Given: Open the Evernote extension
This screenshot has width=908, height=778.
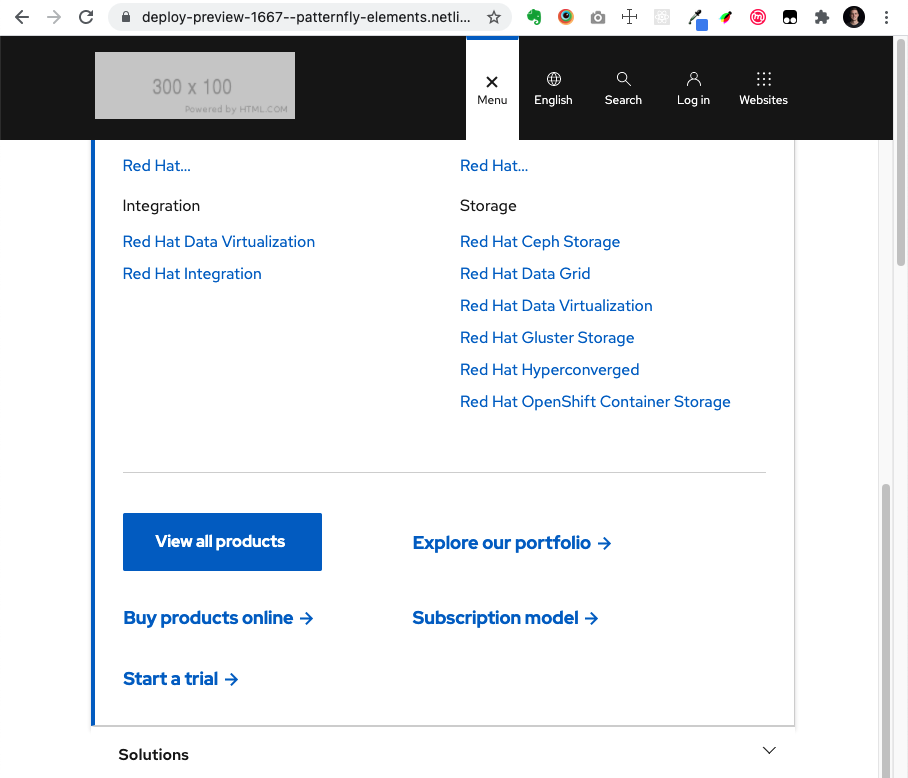Looking at the screenshot, I should [x=534, y=17].
